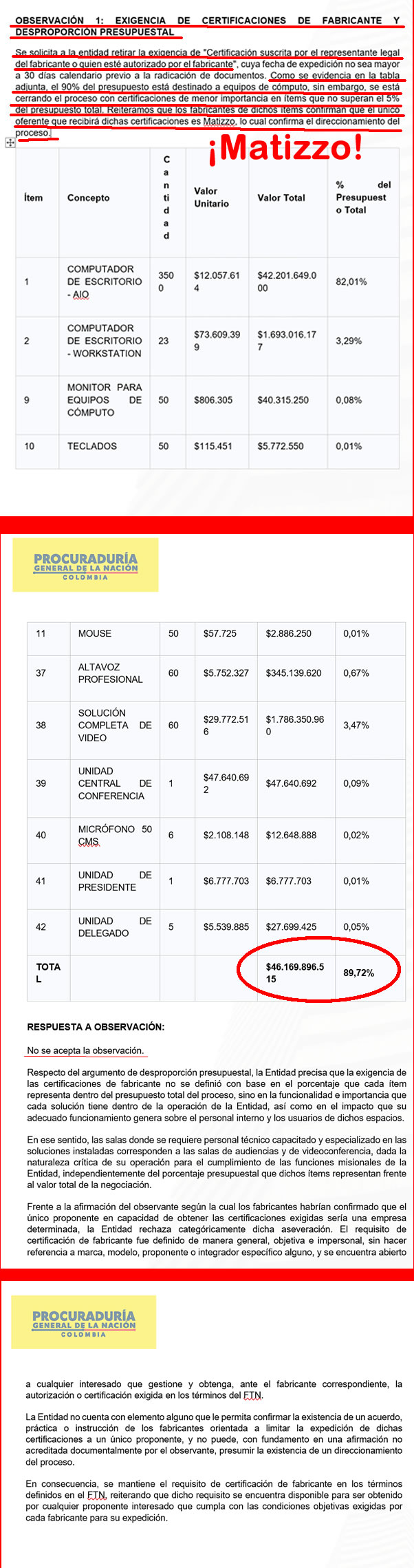
Task: Click the red-circled total $46.169.896.515
Action: pyautogui.click(x=295, y=973)
